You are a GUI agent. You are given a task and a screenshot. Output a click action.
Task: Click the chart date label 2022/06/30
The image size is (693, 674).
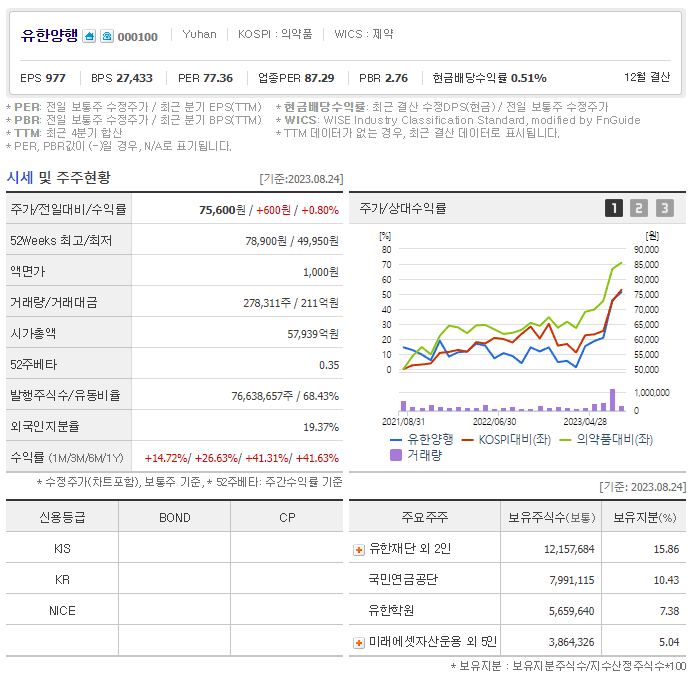[x=495, y=422]
